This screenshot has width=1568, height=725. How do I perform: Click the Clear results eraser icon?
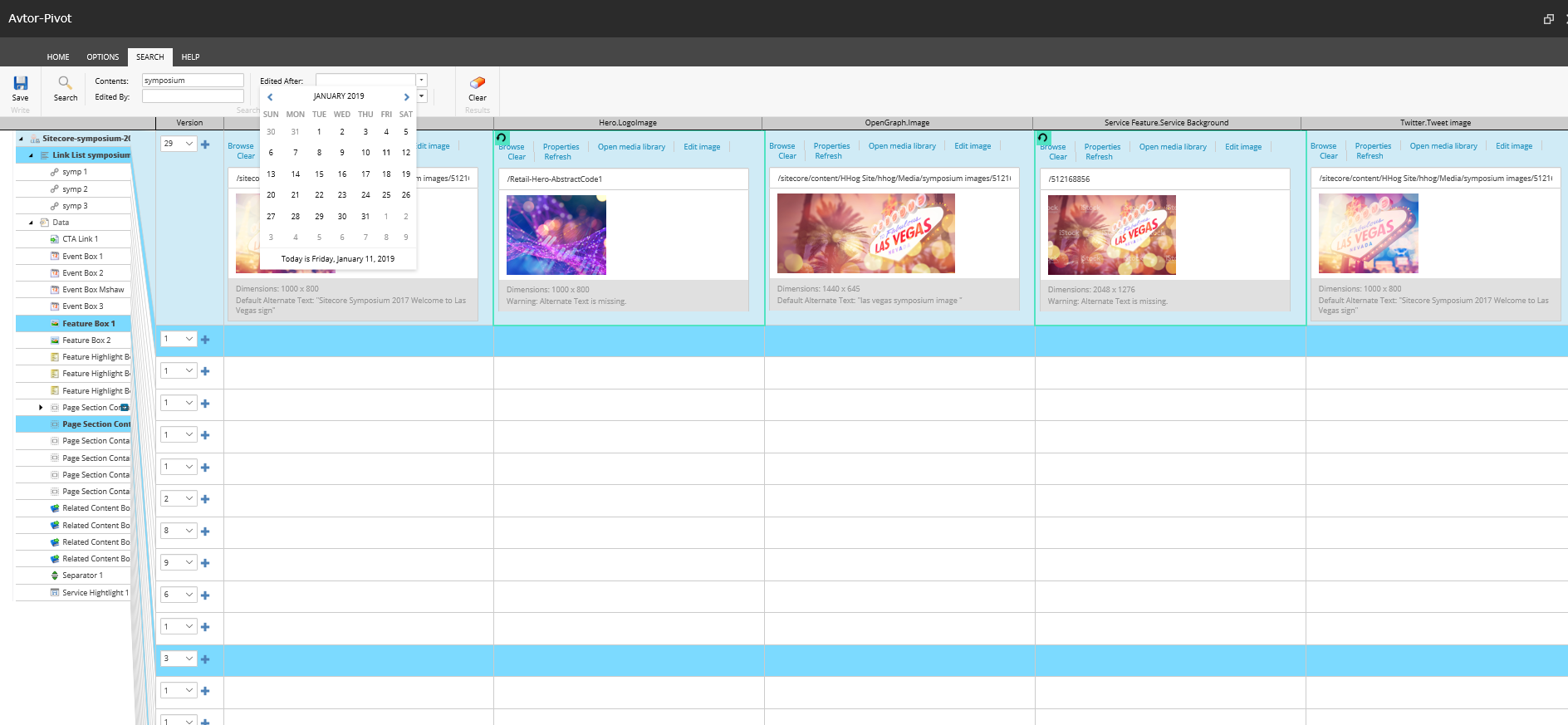tap(478, 83)
